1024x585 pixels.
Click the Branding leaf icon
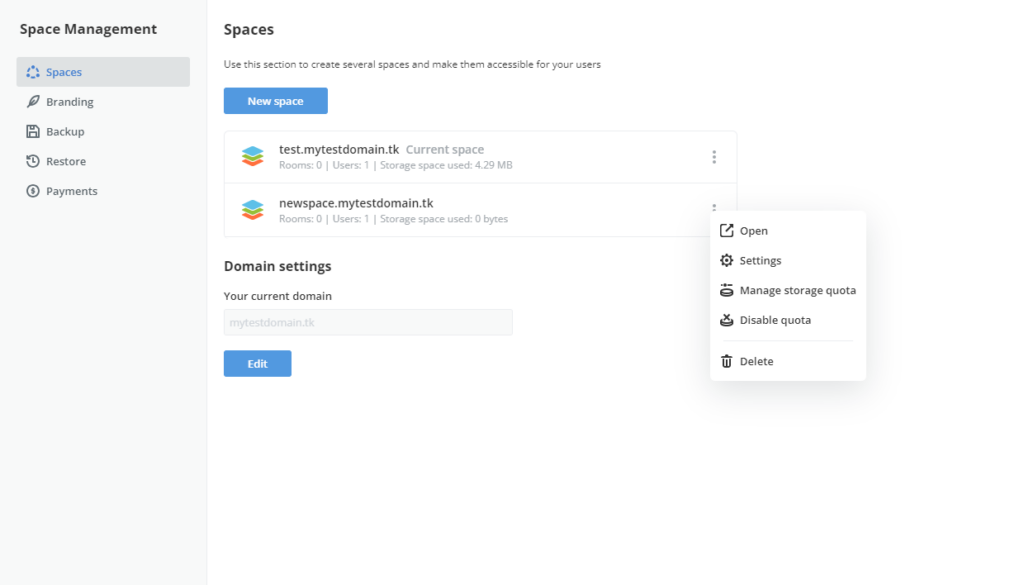[x=33, y=102]
